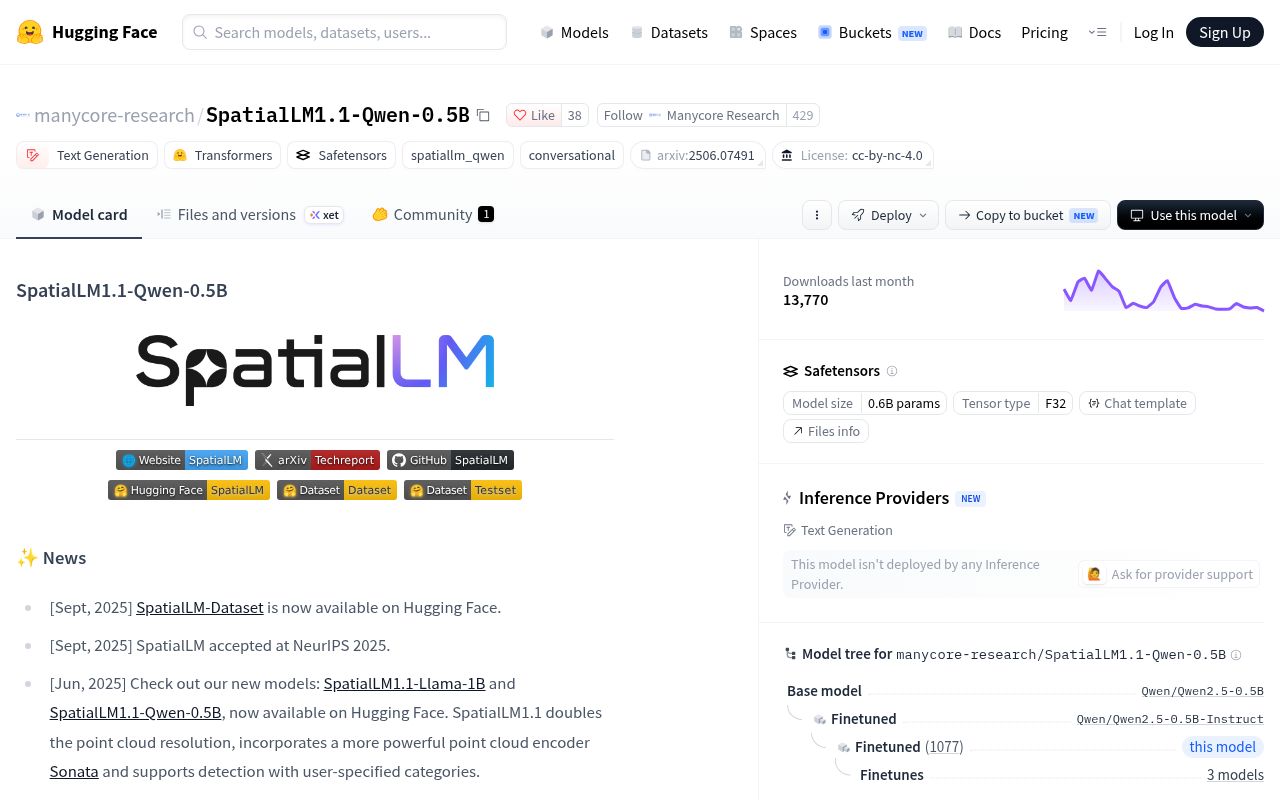Copy the model name with the copy icon
The image size is (1280, 800).
click(483, 115)
